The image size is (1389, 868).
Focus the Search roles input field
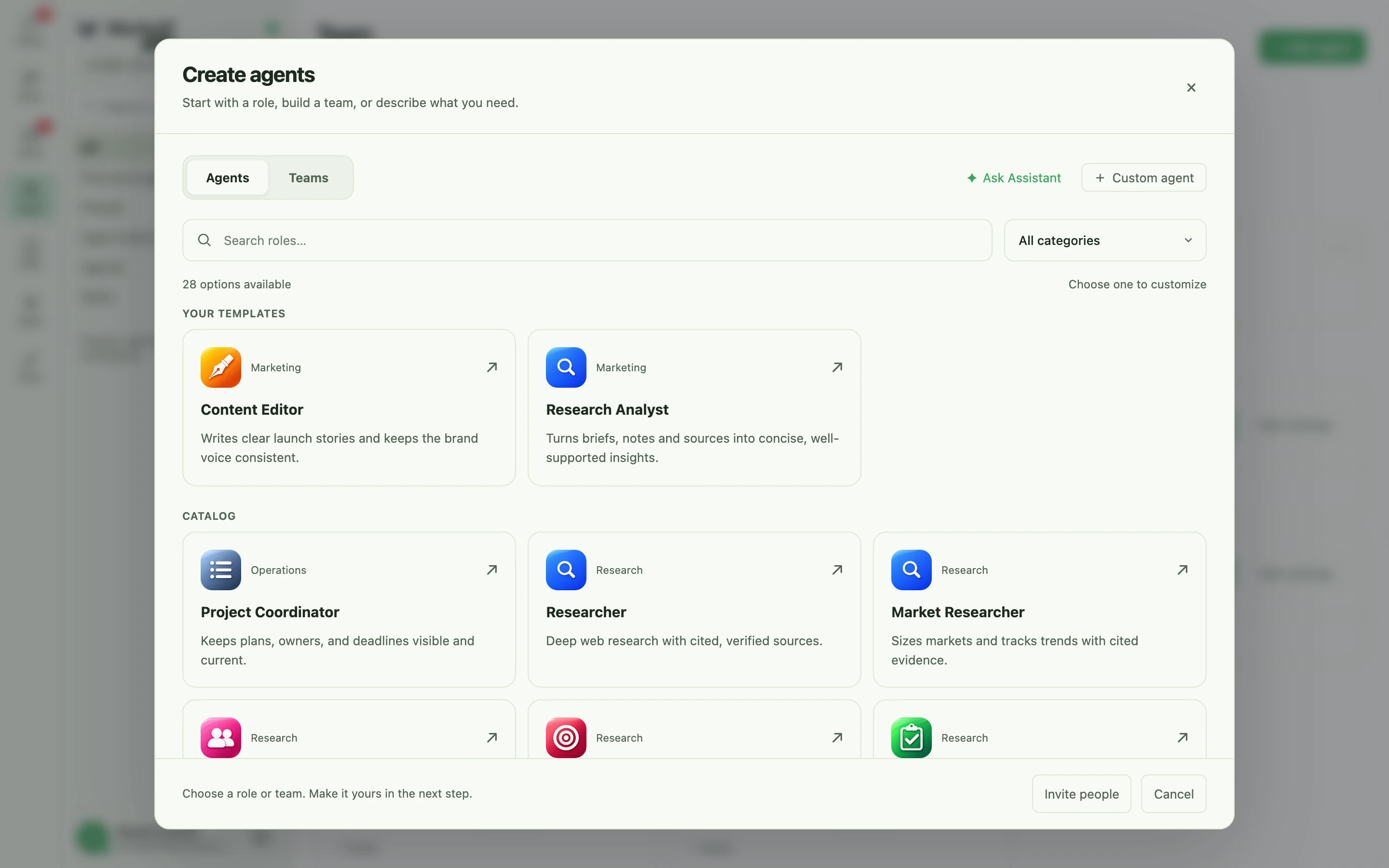pos(587,241)
